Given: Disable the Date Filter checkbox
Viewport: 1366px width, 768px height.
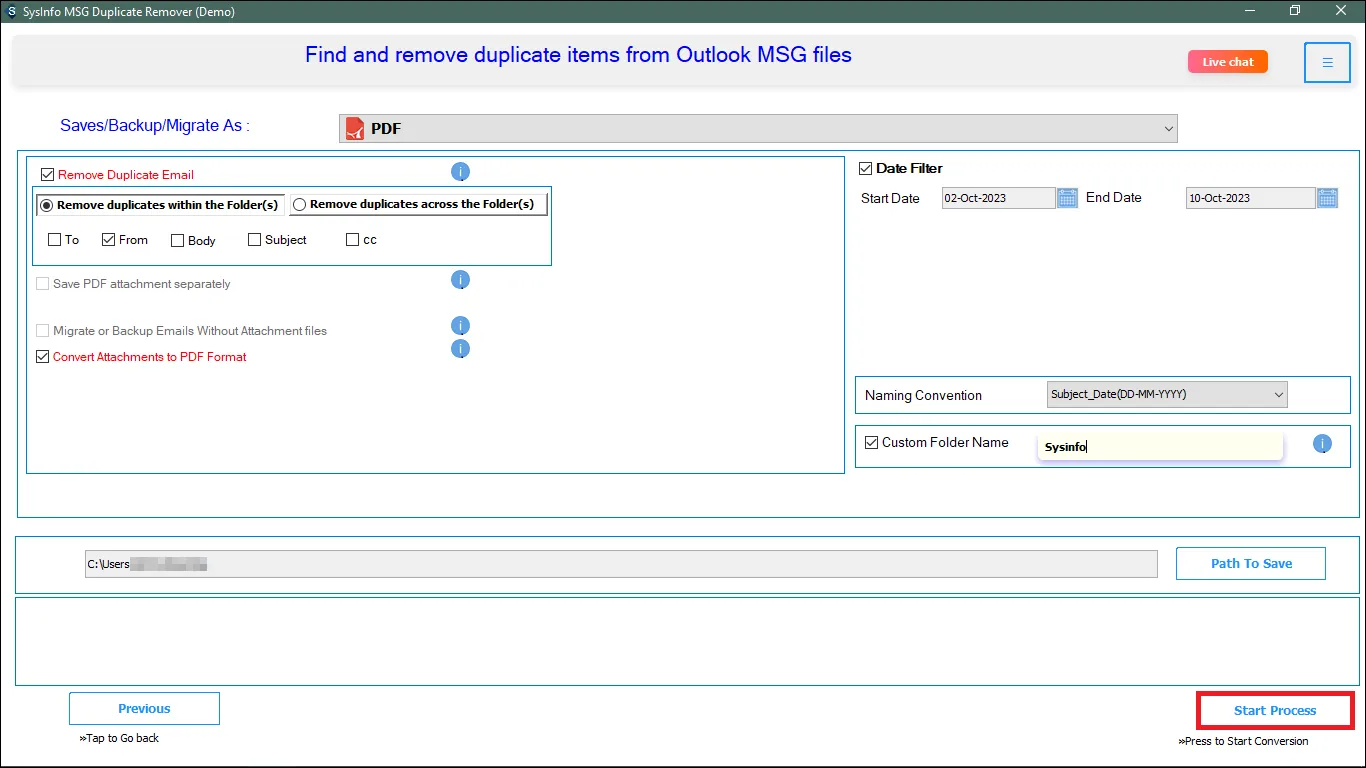Looking at the screenshot, I should point(866,169).
